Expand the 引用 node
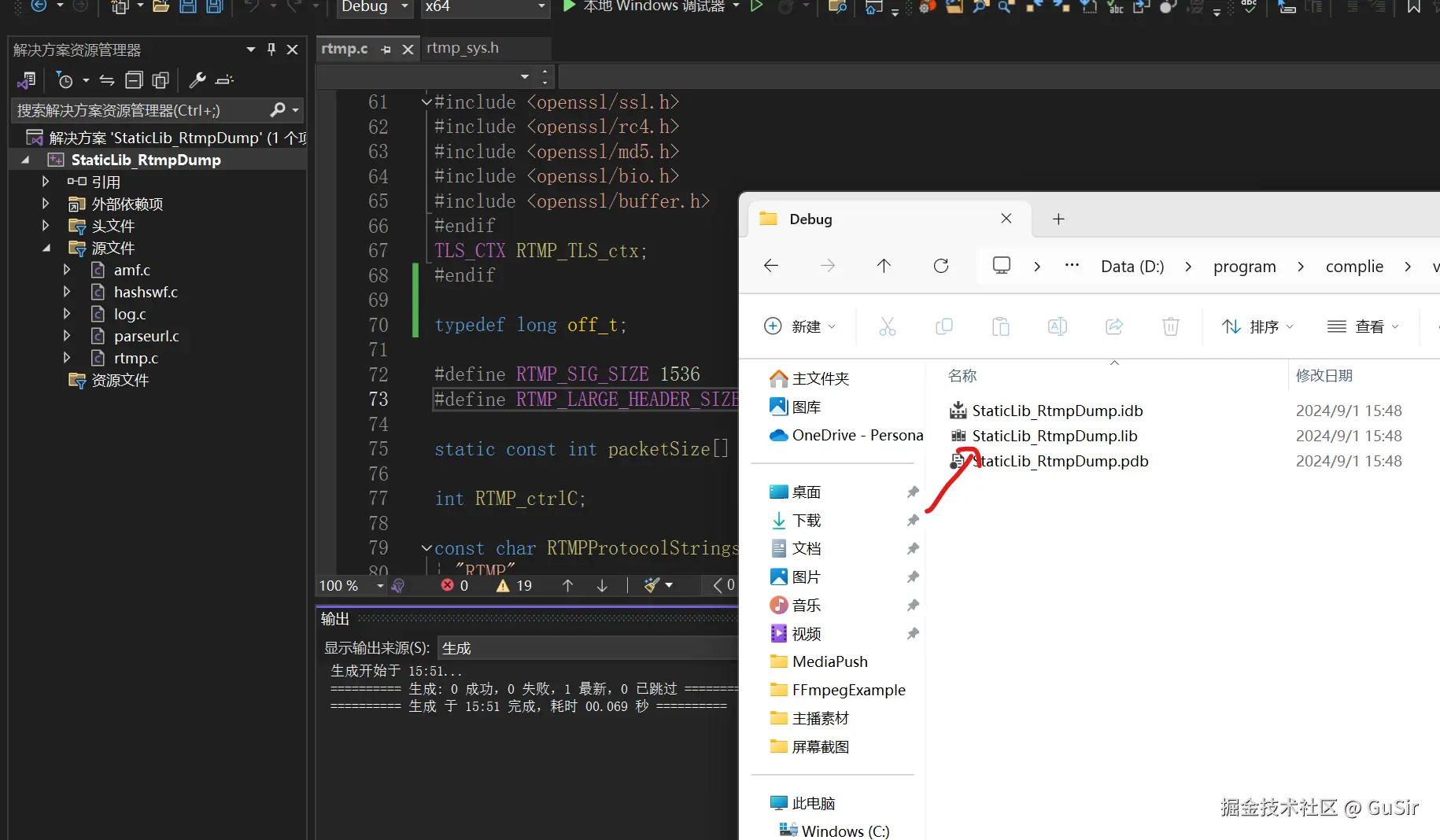Image resolution: width=1440 pixels, height=840 pixels. coord(46,182)
